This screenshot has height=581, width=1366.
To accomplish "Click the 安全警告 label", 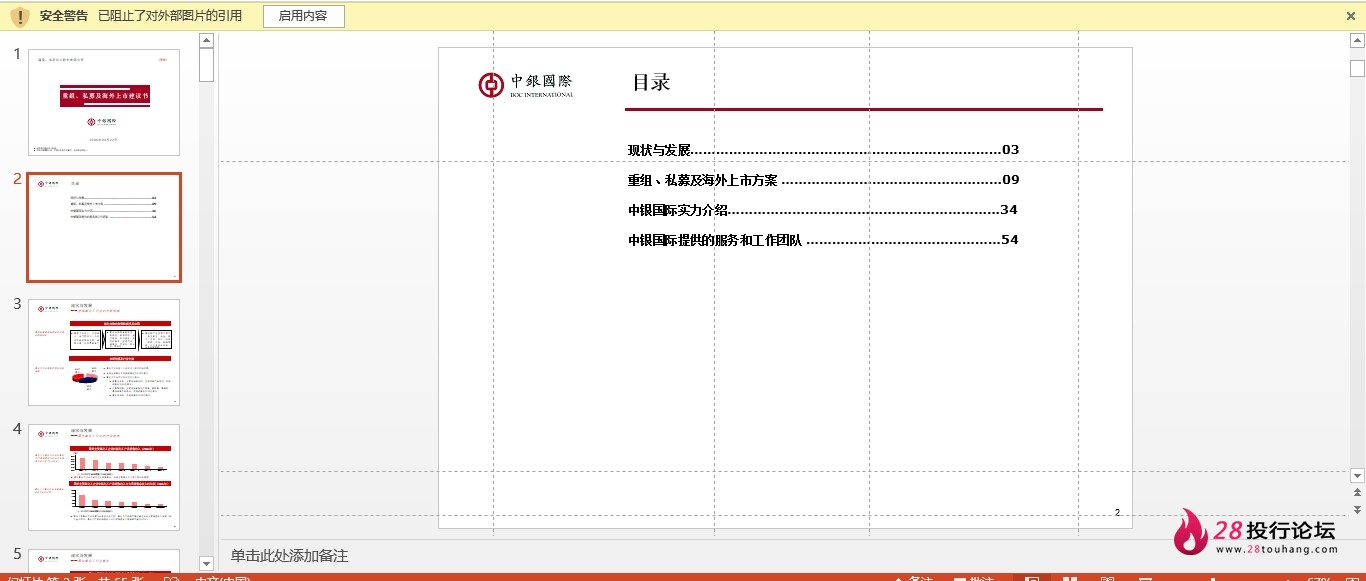I will [x=64, y=16].
